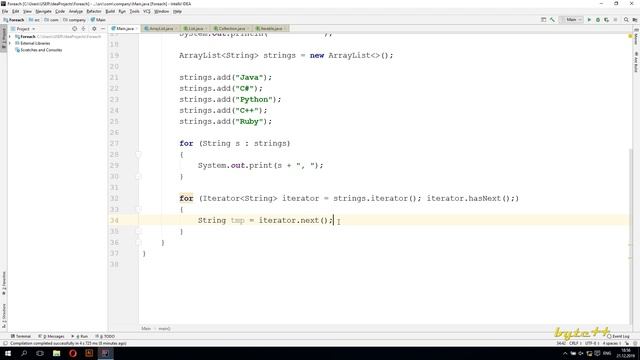Toggle the Structure side tab
640x360 pixels.
point(4,316)
